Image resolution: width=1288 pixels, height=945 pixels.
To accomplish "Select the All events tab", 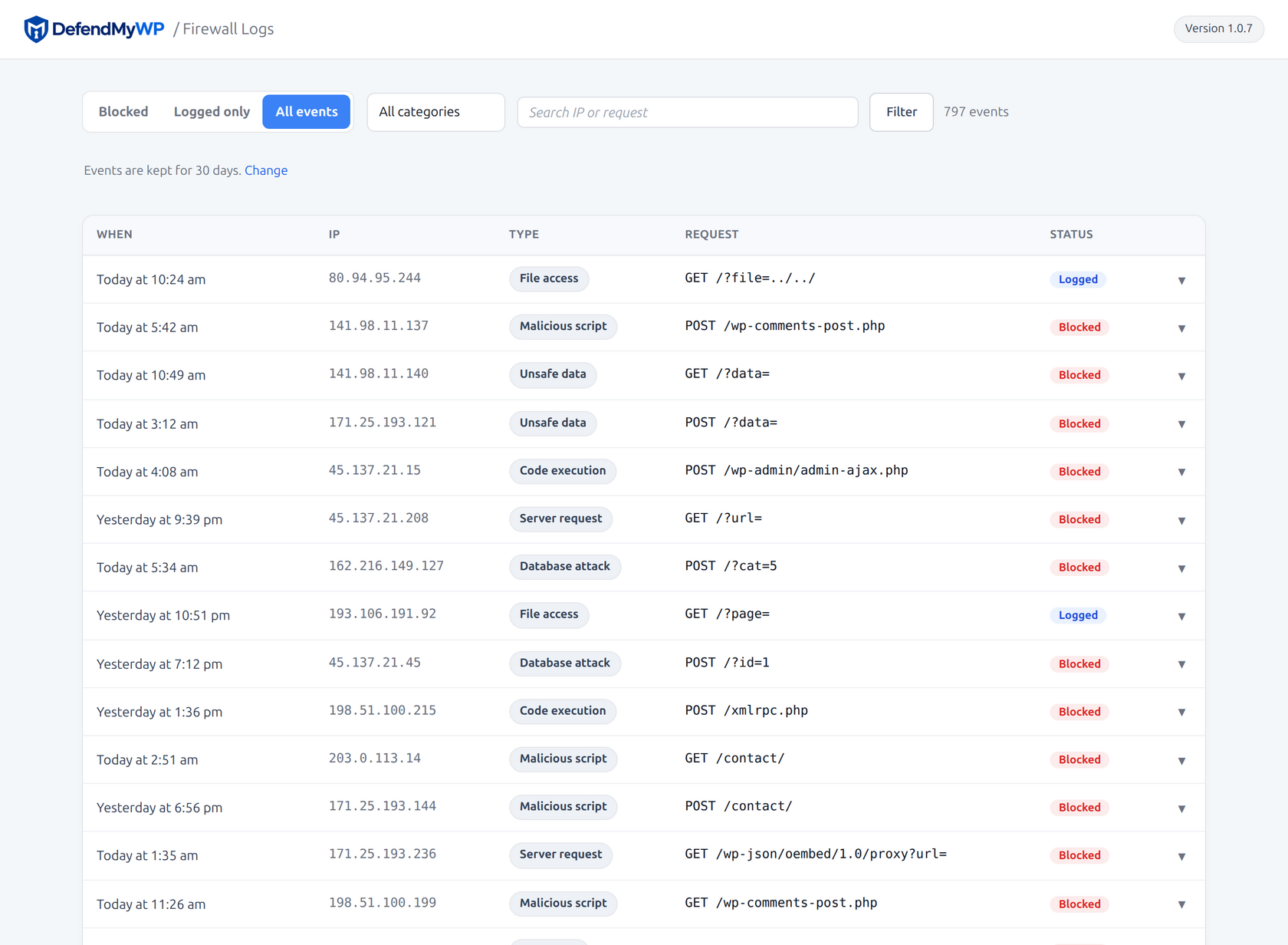I will (307, 112).
